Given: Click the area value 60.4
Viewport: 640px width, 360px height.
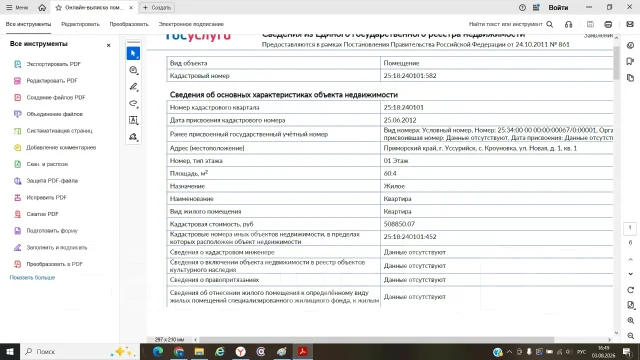Looking at the screenshot, I should 390,173.
